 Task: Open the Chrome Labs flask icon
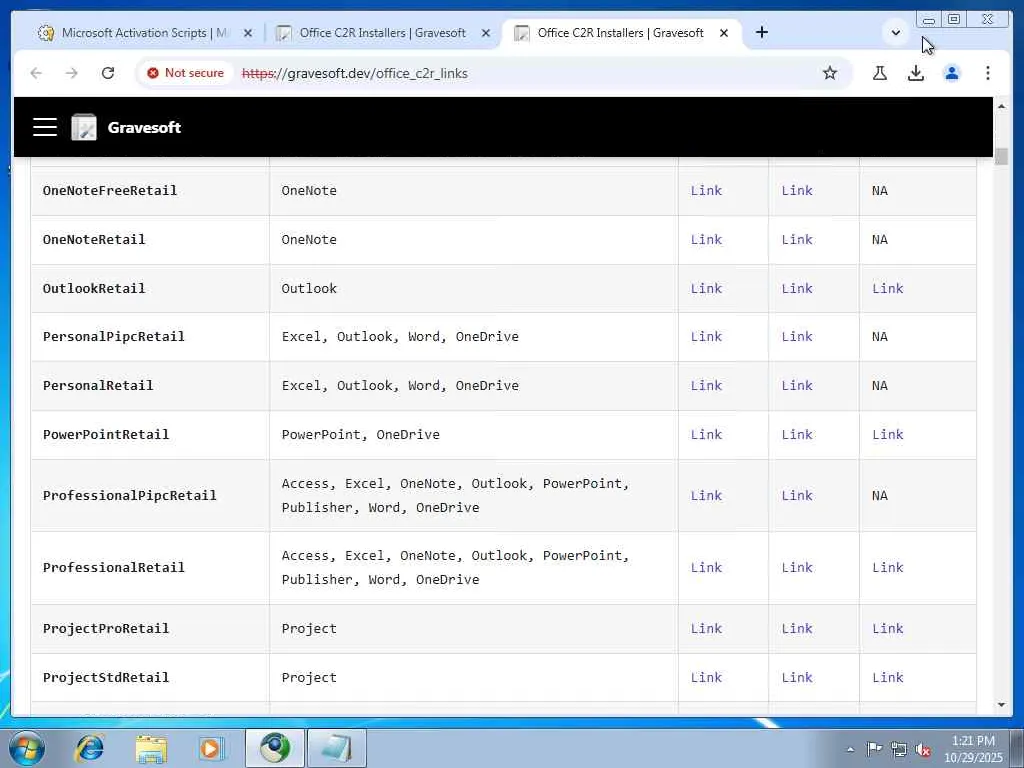pos(880,73)
